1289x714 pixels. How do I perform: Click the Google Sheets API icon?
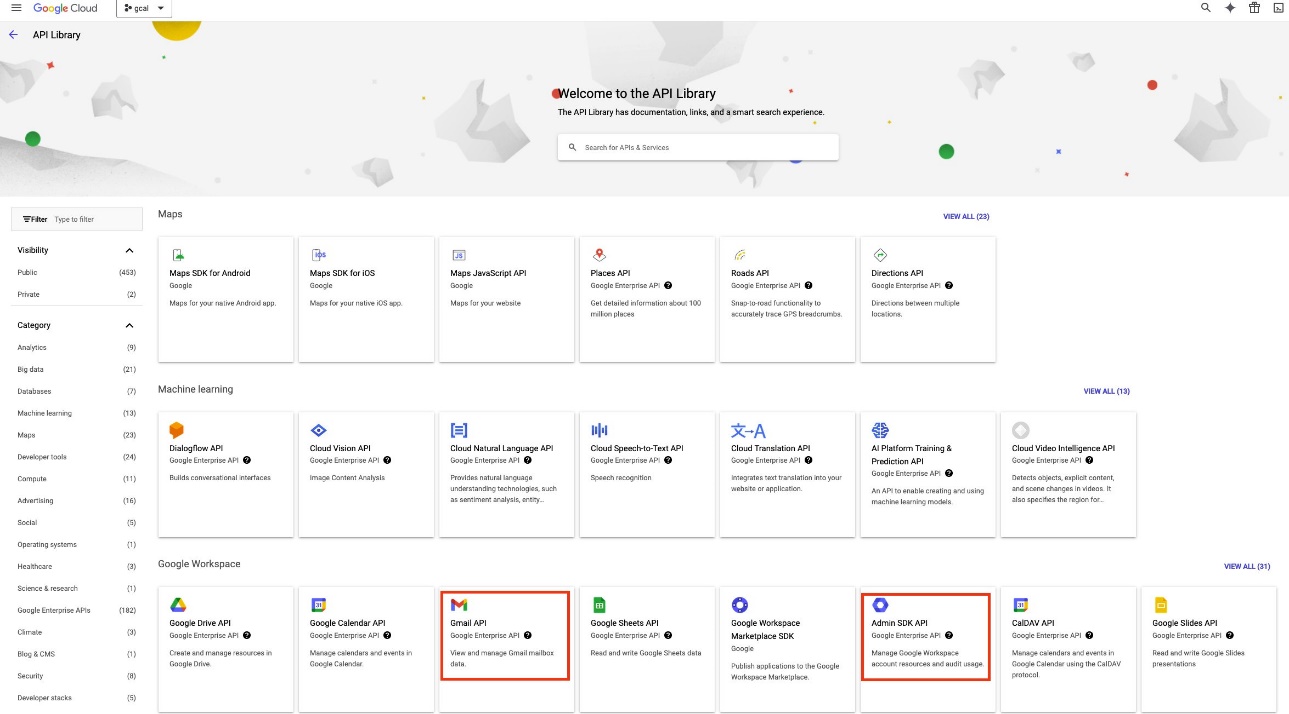599,605
